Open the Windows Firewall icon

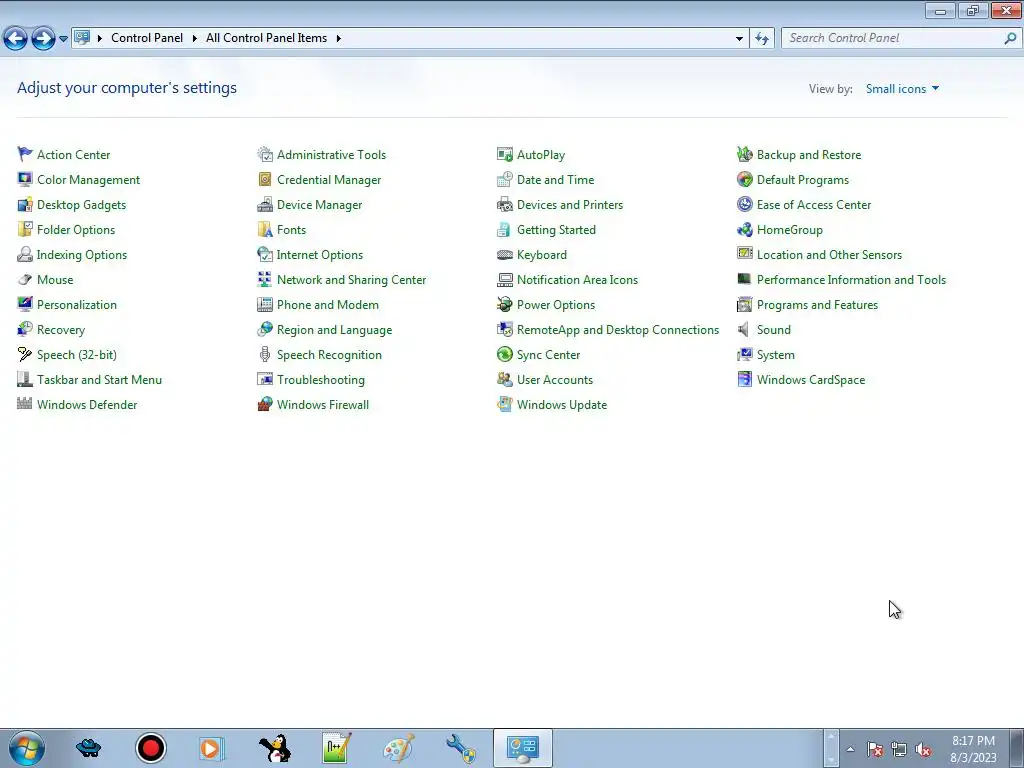pyautogui.click(x=264, y=404)
